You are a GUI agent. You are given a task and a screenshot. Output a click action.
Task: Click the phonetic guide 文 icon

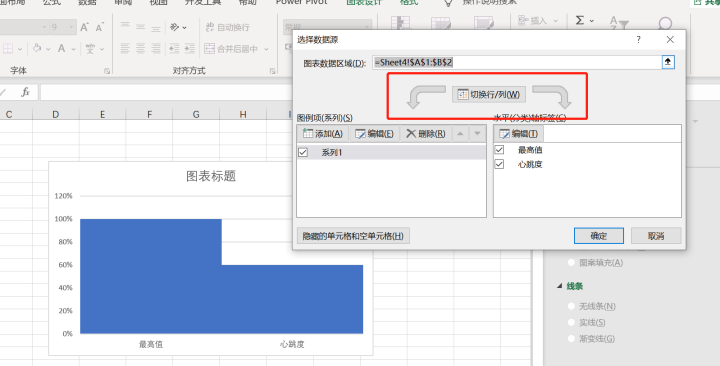point(90,48)
